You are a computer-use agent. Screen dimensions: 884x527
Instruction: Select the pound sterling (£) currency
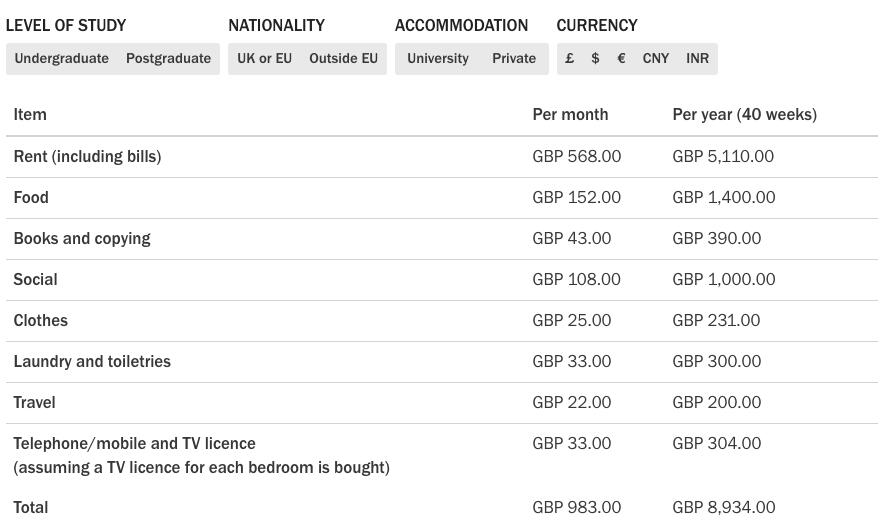click(x=570, y=59)
